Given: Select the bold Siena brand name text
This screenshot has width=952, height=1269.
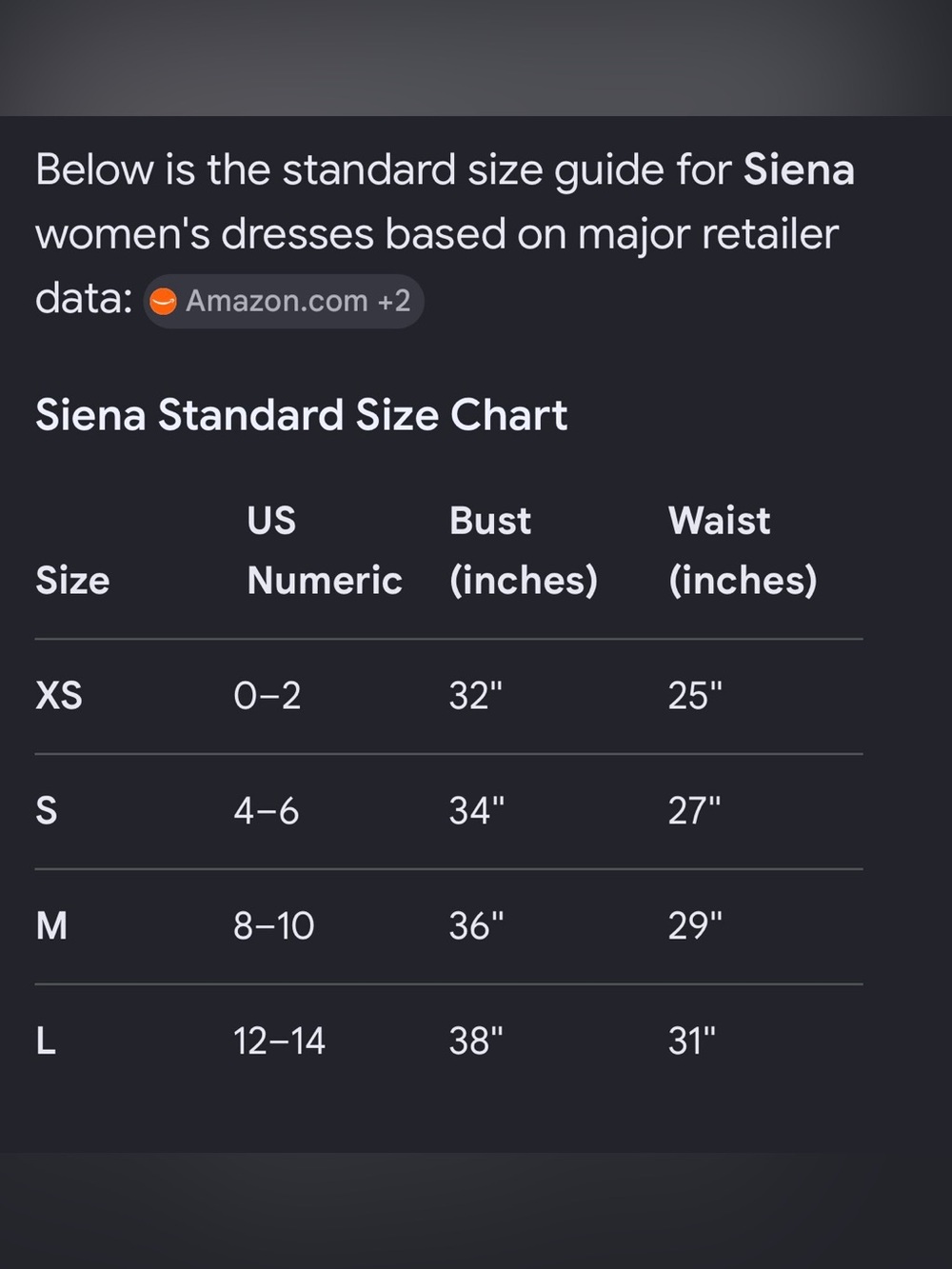Looking at the screenshot, I should (x=799, y=170).
